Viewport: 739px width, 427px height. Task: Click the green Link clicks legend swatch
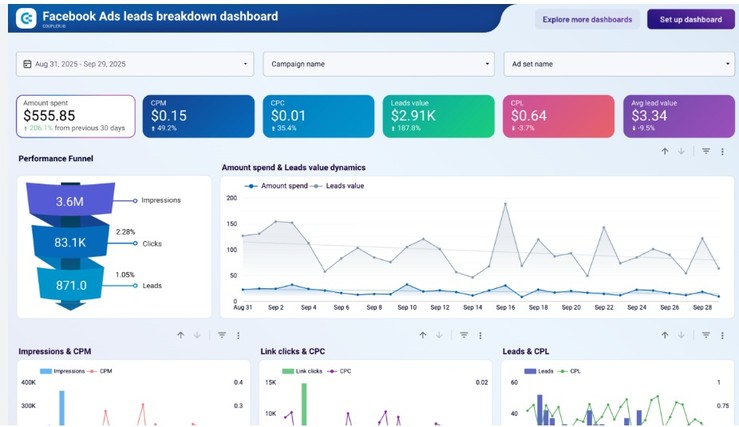pos(288,371)
